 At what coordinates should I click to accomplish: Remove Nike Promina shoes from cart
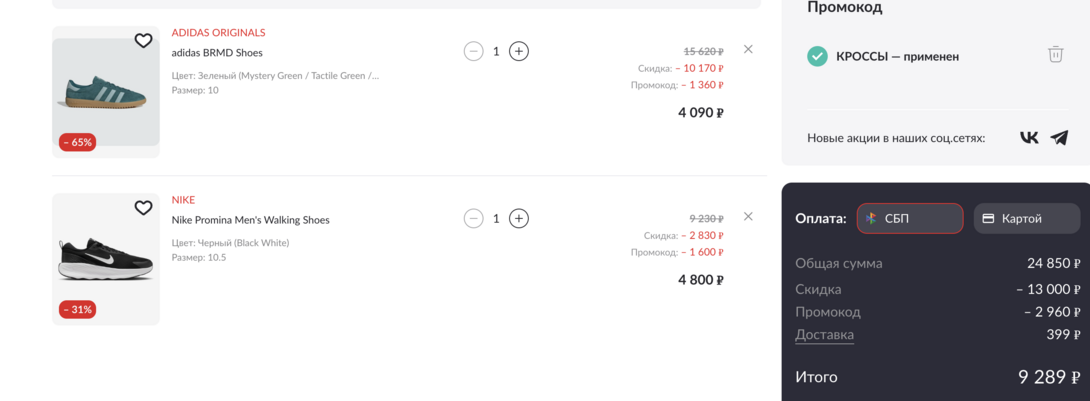coord(748,216)
